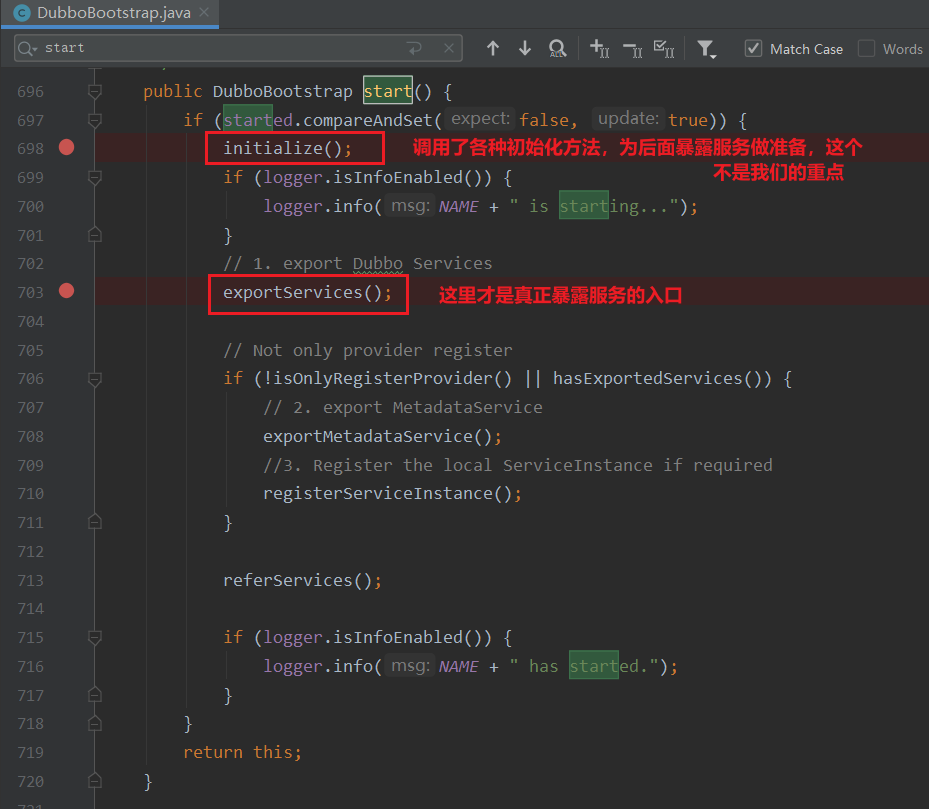Click the 'is starting...' string on line 700
Screen dimensions: 929x809
pos(594,206)
